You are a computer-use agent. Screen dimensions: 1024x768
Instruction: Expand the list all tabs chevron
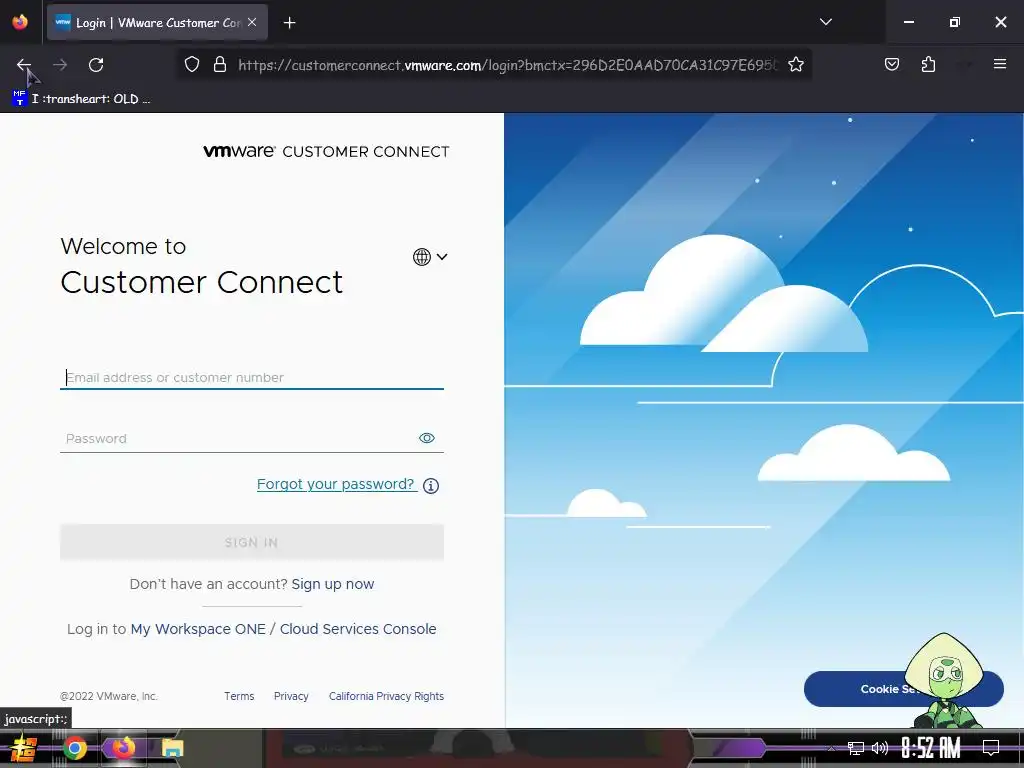[x=825, y=22]
